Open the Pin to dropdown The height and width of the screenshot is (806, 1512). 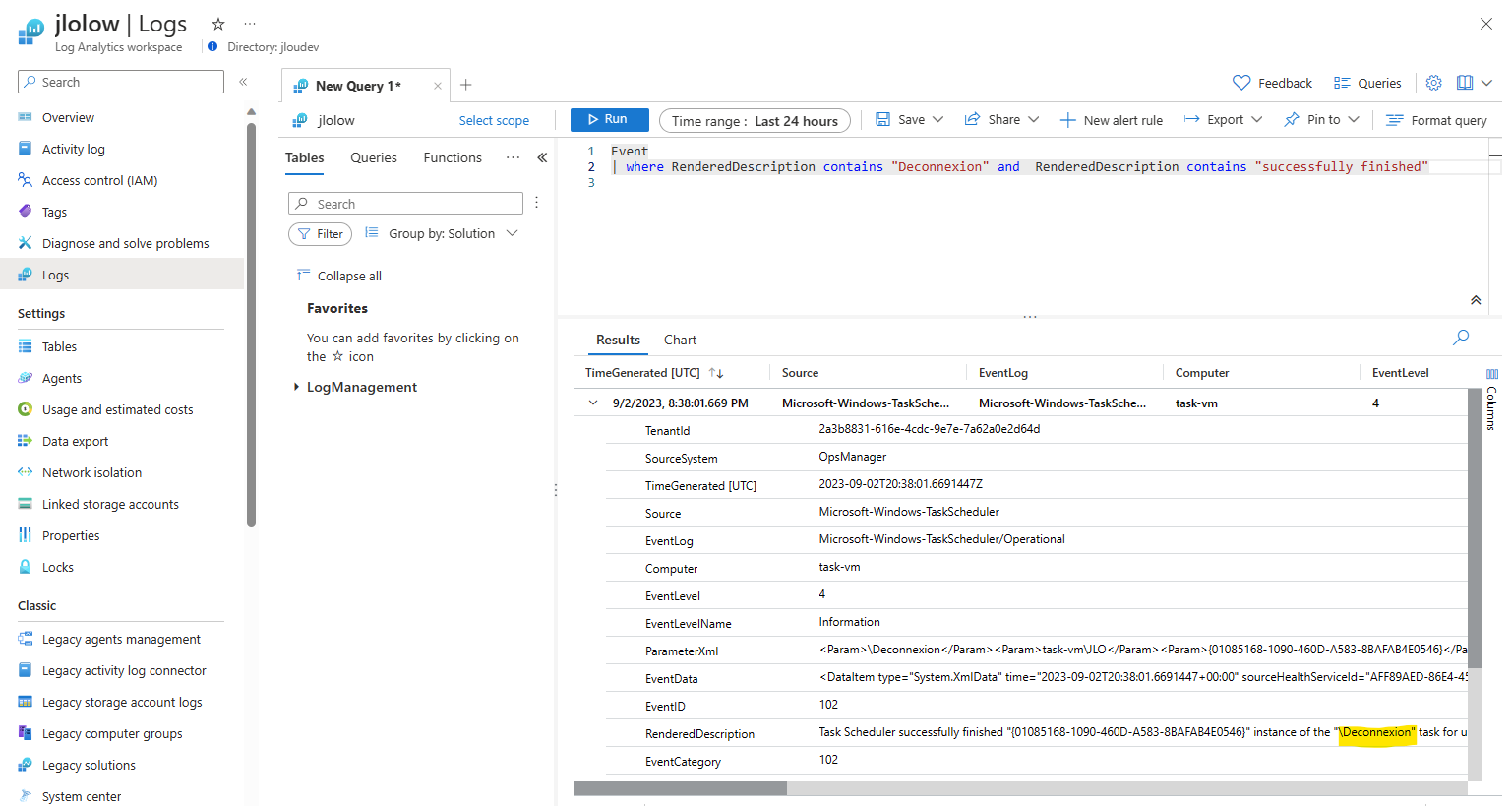coord(1321,119)
